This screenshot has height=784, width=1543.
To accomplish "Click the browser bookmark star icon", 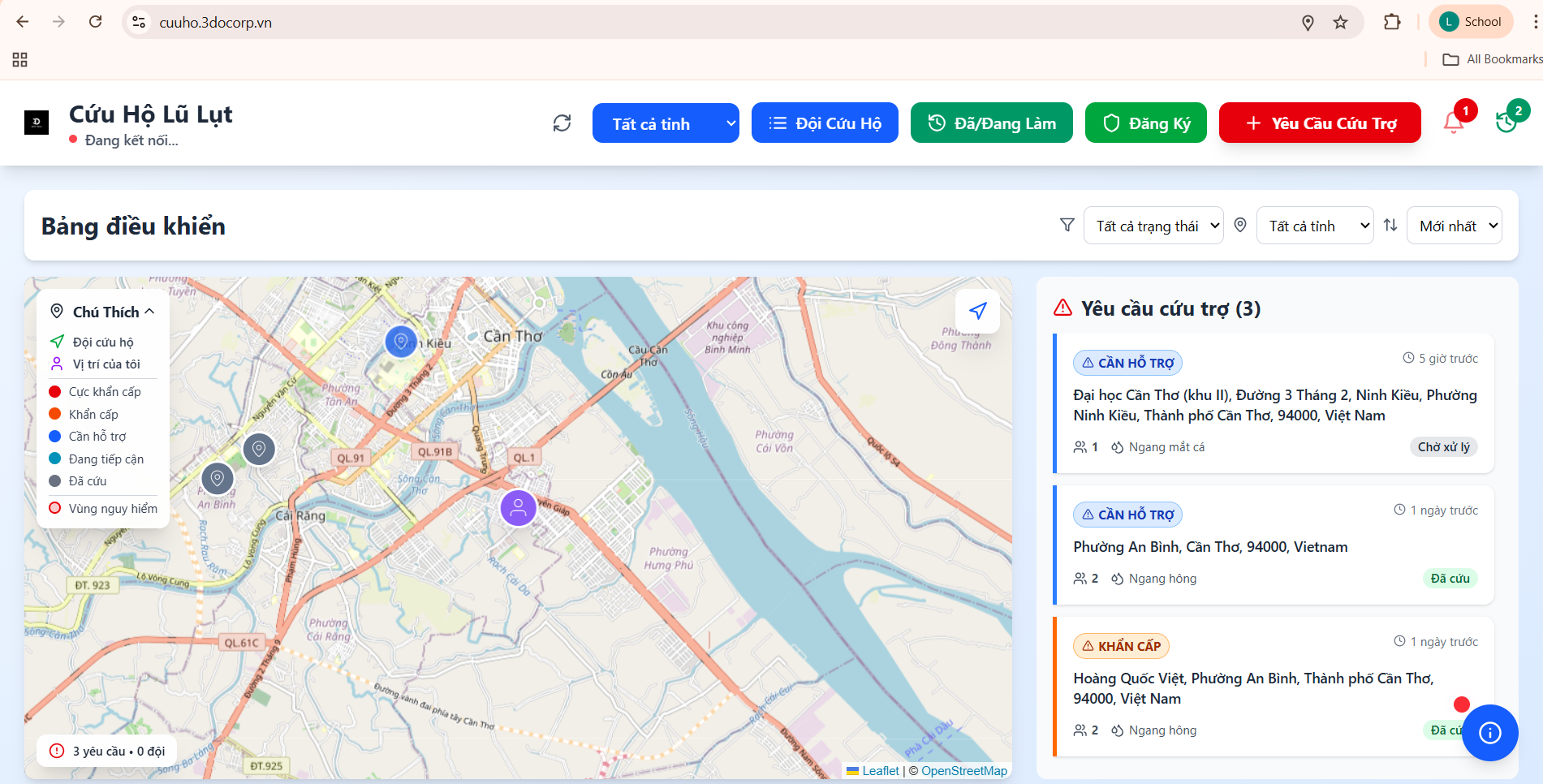I will click(1340, 22).
